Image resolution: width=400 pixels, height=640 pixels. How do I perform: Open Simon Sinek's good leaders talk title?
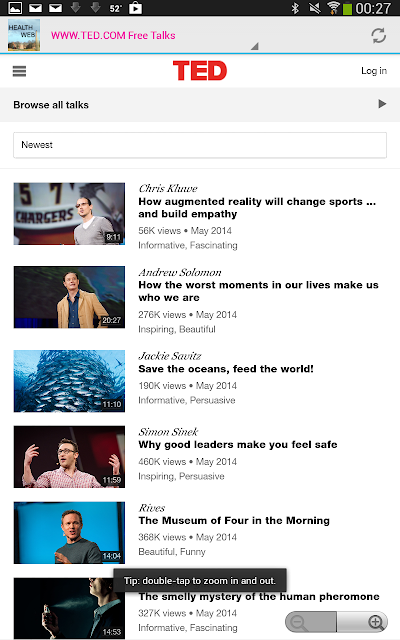238,444
